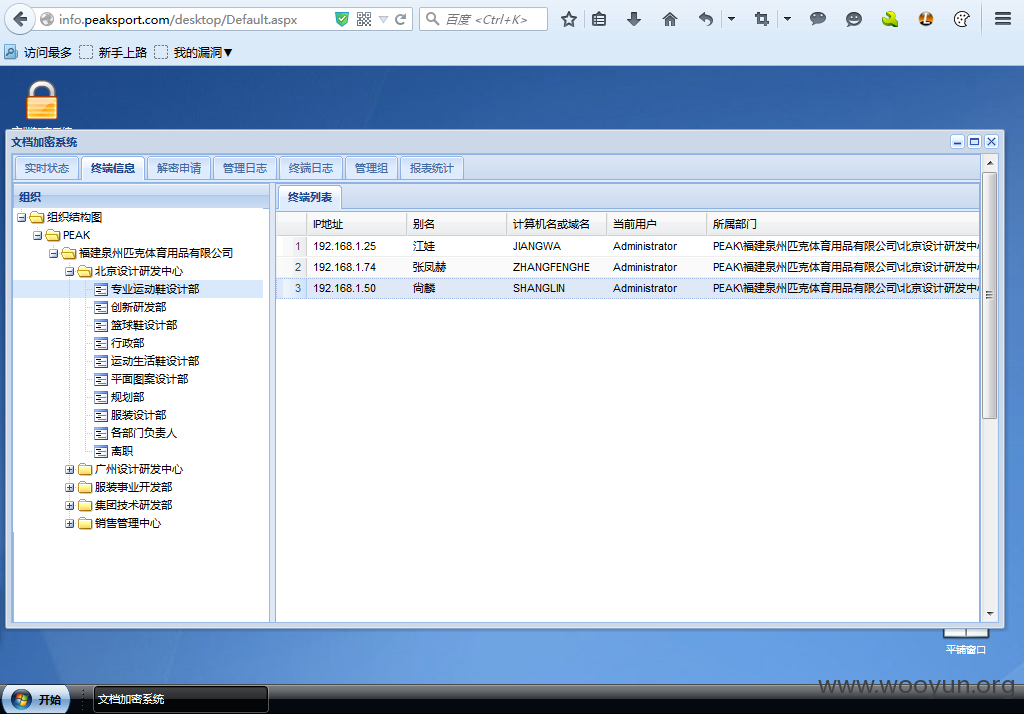This screenshot has width=1024, height=714.
Task: Click the orange round extension icon
Action: (x=925, y=20)
